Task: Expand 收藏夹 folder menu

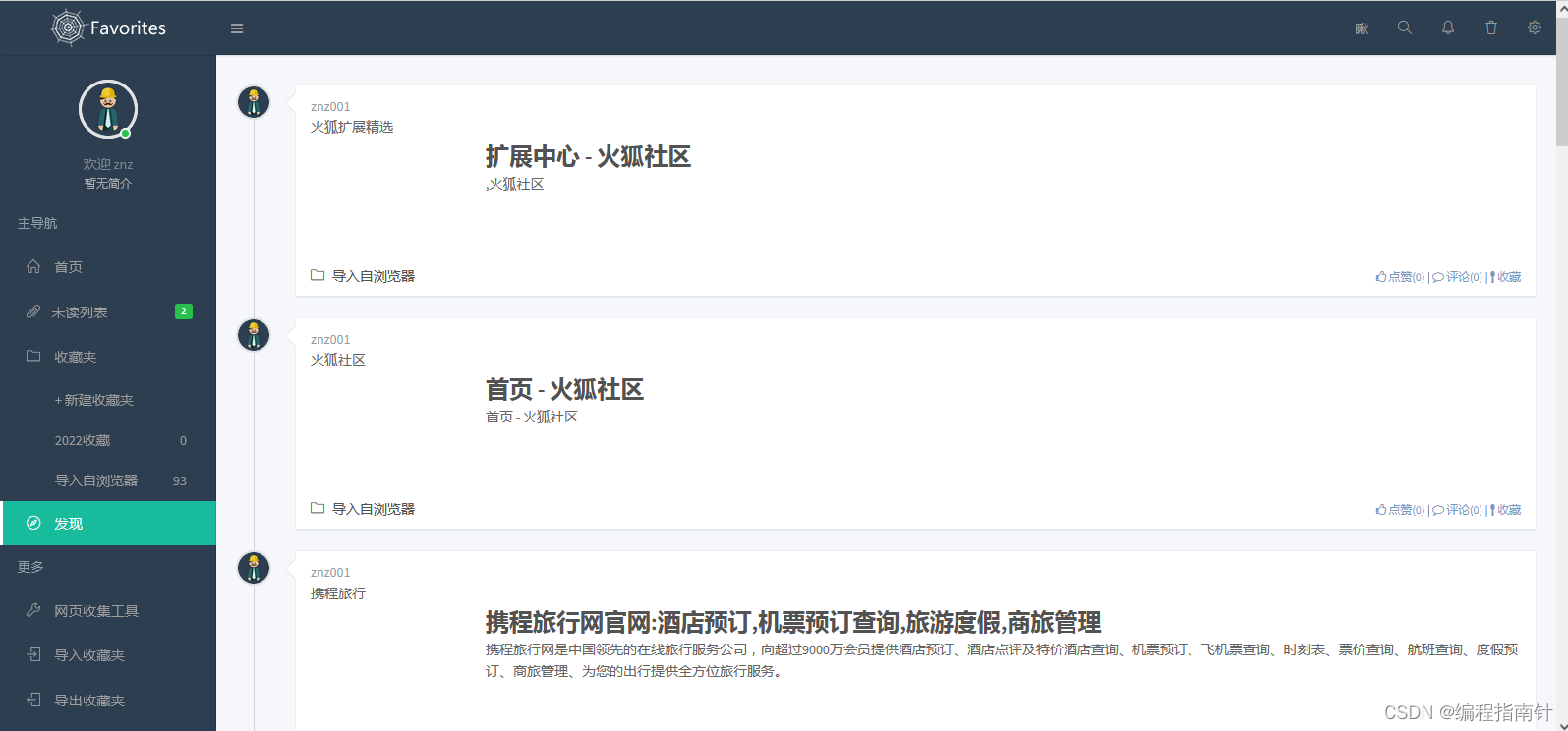Action: [x=108, y=357]
